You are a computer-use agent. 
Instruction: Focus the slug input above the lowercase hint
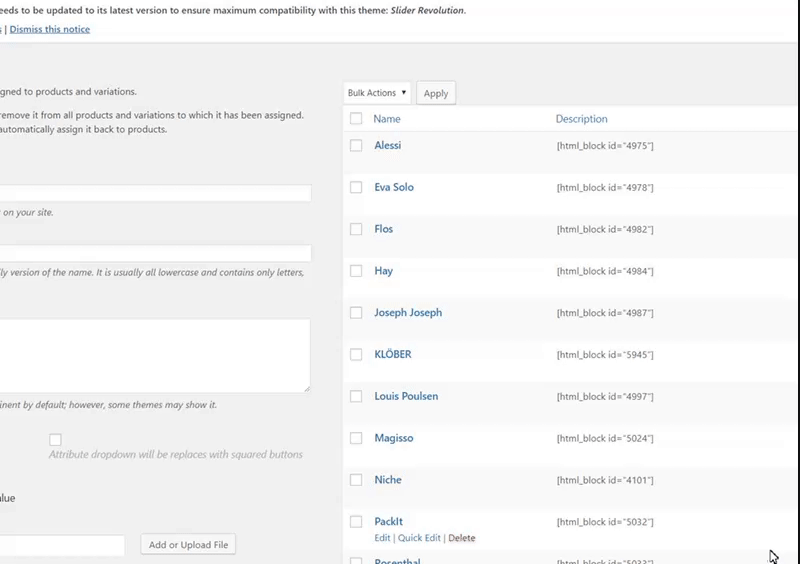pos(155,253)
